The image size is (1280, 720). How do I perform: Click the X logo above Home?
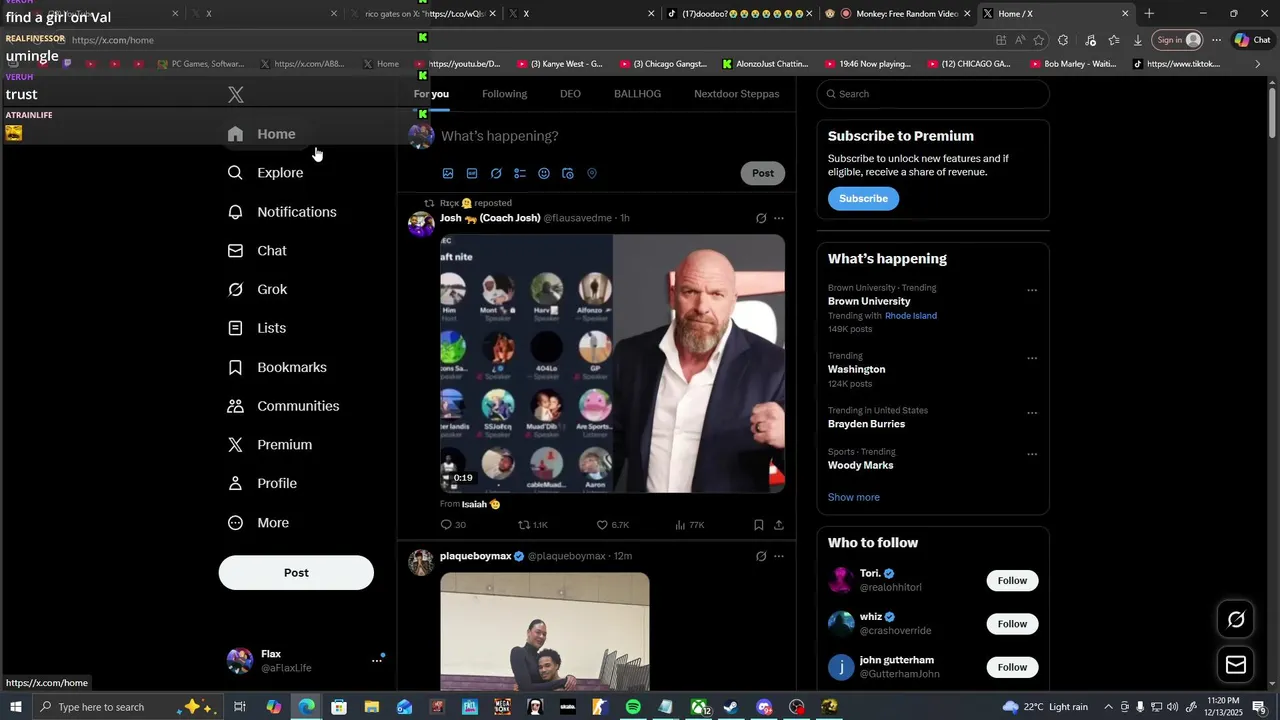(x=235, y=95)
